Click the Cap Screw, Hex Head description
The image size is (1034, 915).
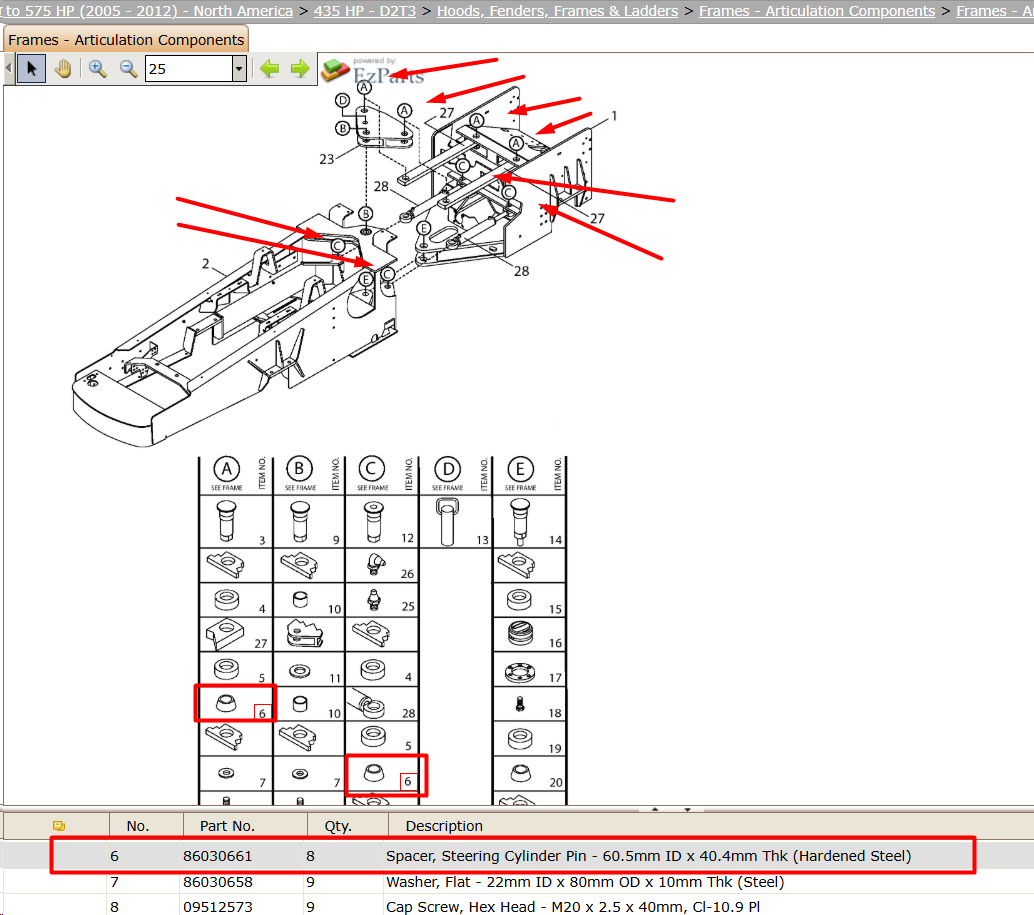click(573, 907)
